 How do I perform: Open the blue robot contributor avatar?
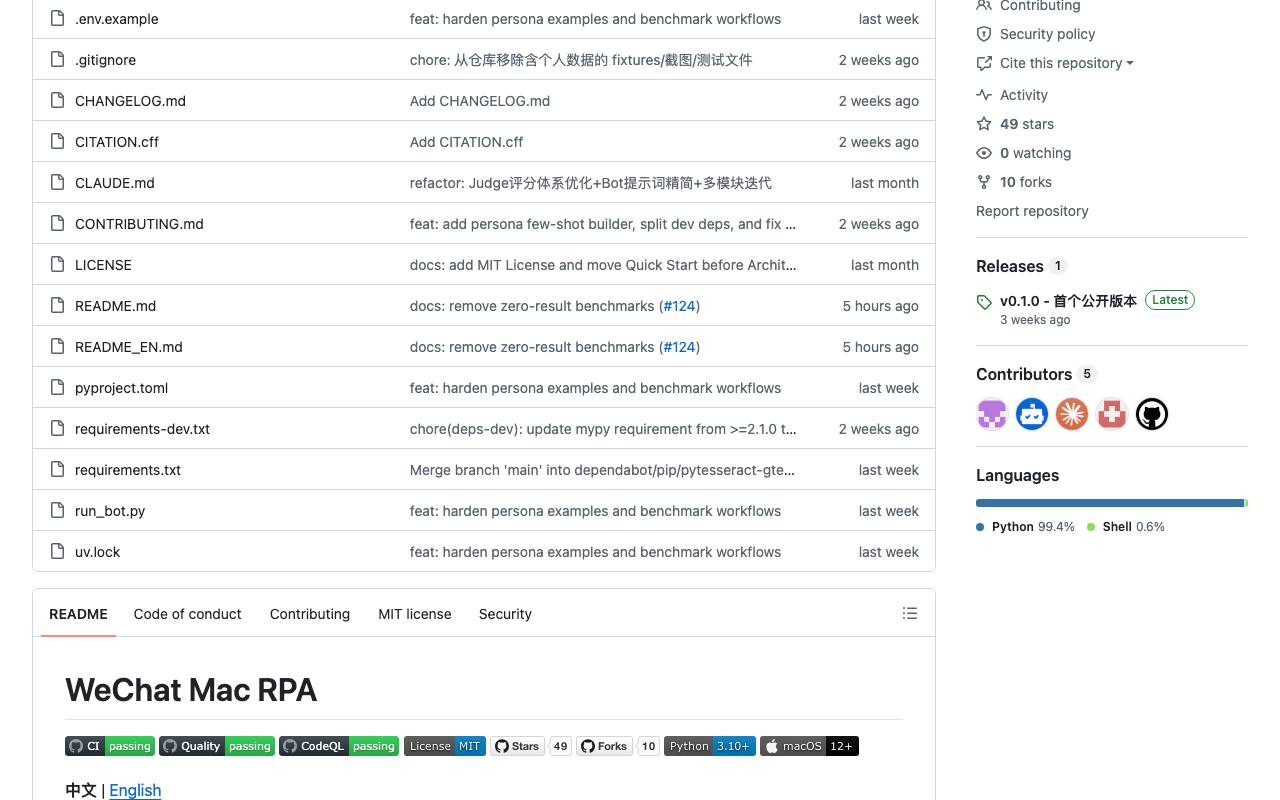(1032, 414)
